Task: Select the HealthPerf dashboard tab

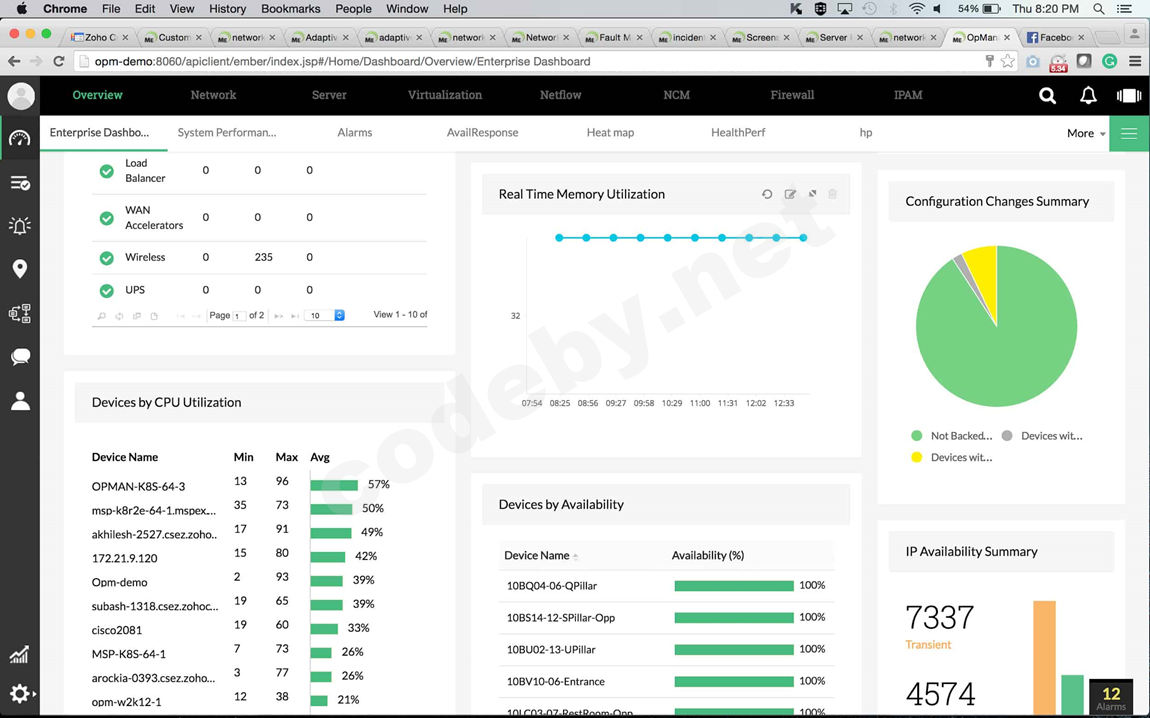Action: tap(738, 133)
